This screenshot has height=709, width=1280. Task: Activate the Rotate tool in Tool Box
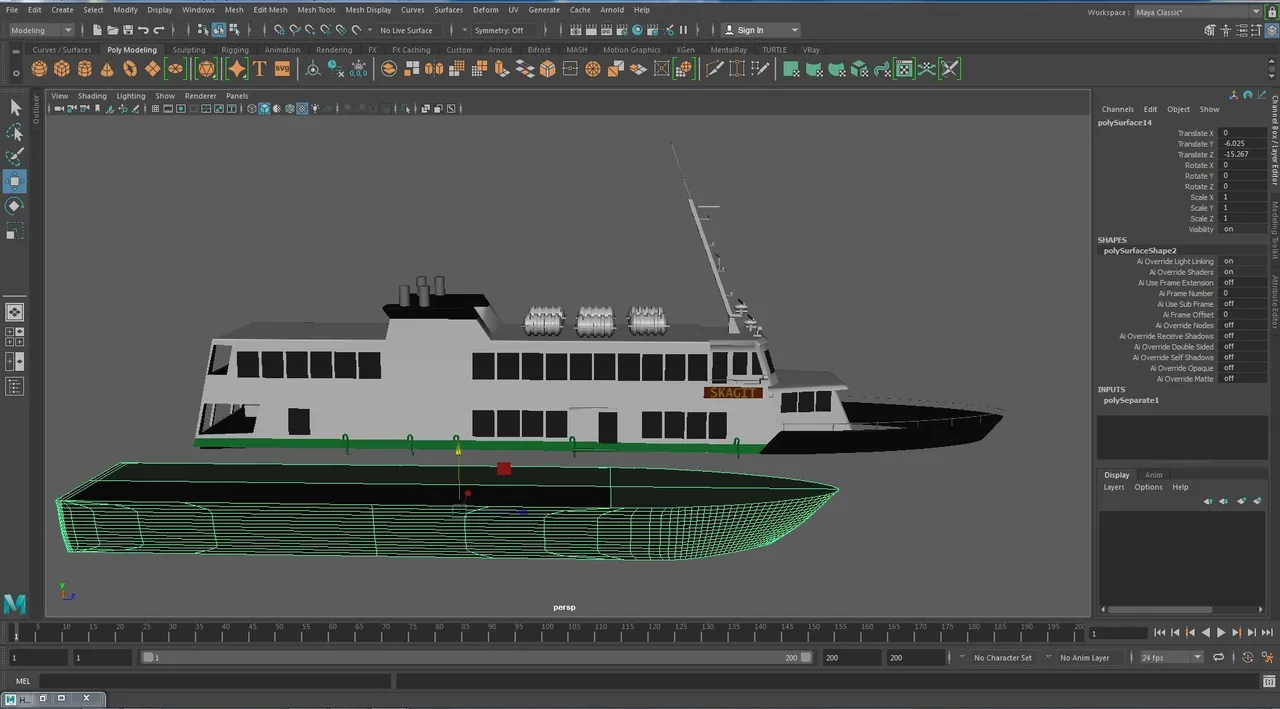coord(15,206)
